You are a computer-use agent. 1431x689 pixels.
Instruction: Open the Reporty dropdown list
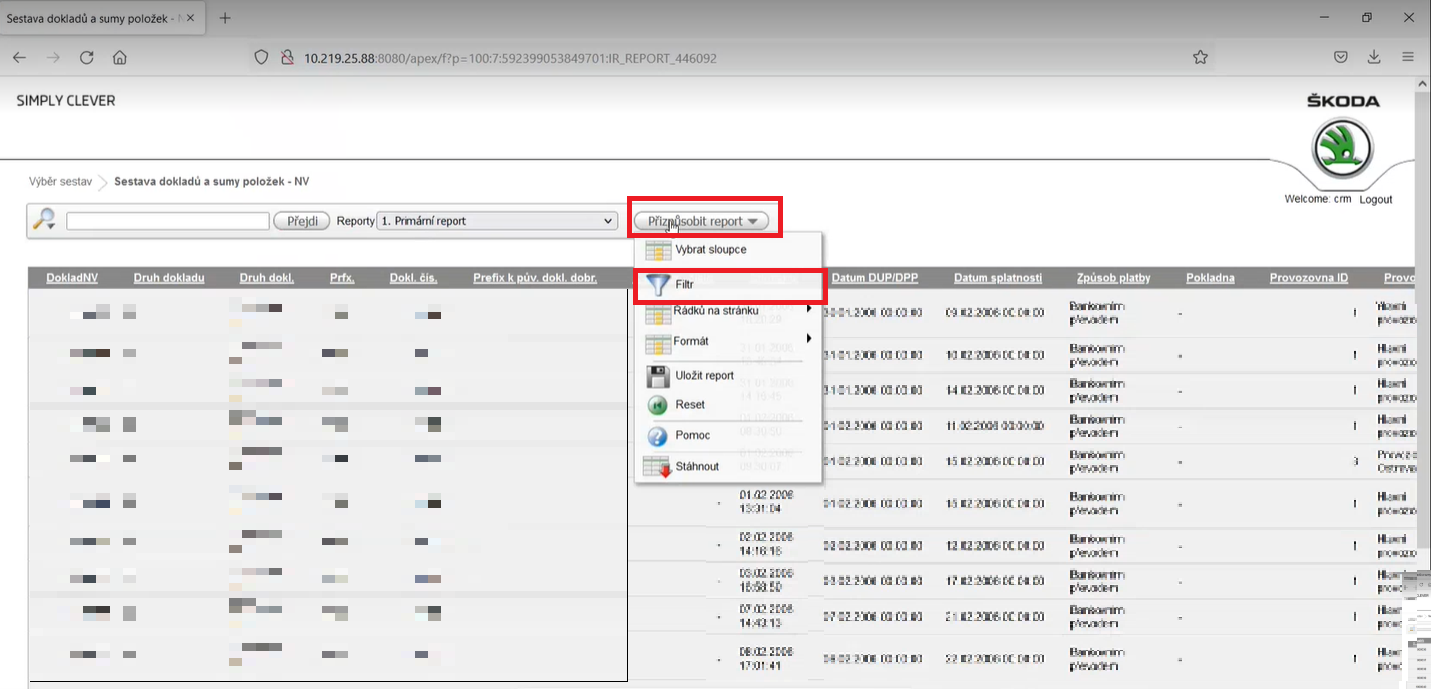497,221
